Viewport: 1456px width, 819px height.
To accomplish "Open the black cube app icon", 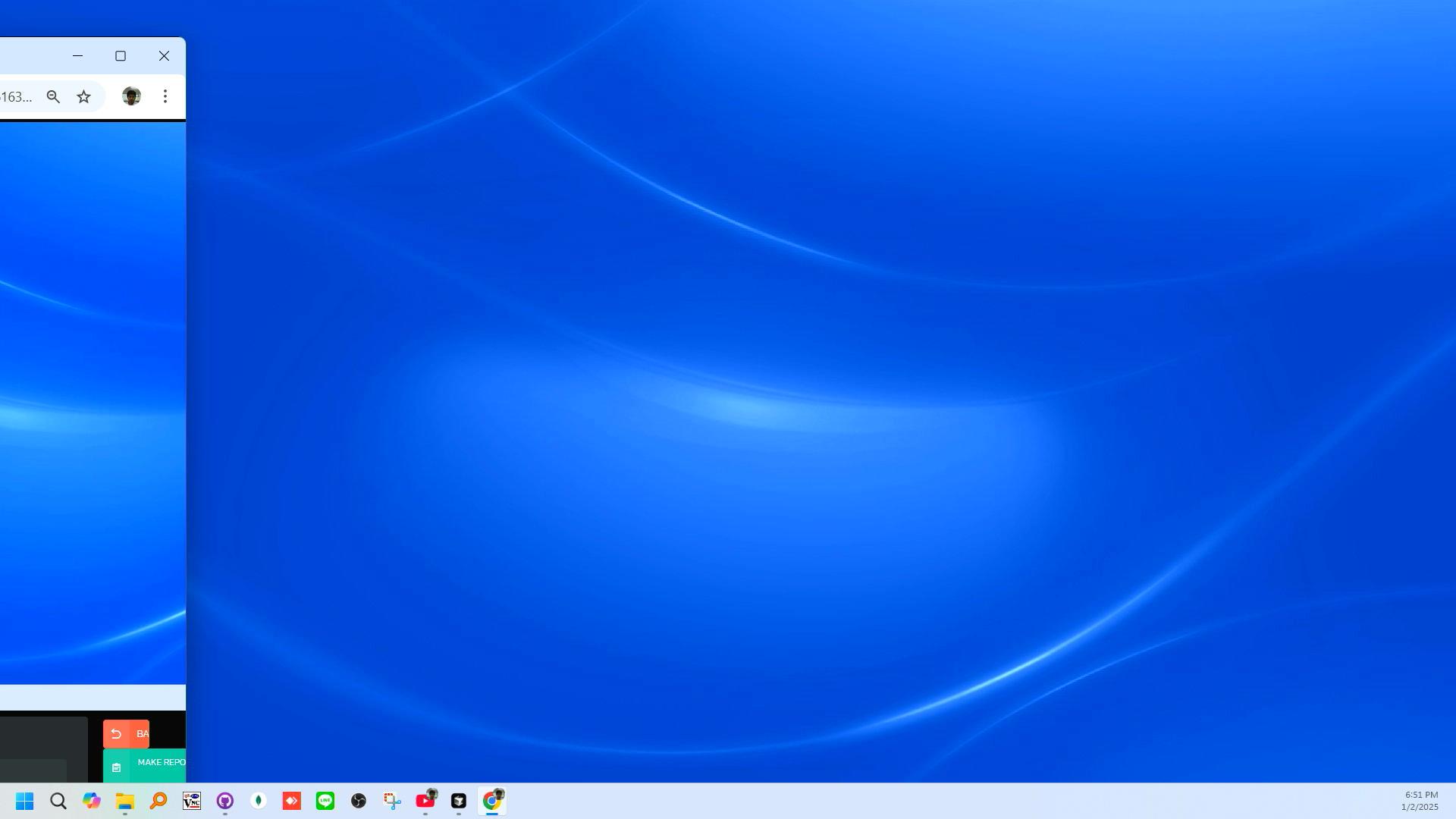I will pyautogui.click(x=459, y=801).
